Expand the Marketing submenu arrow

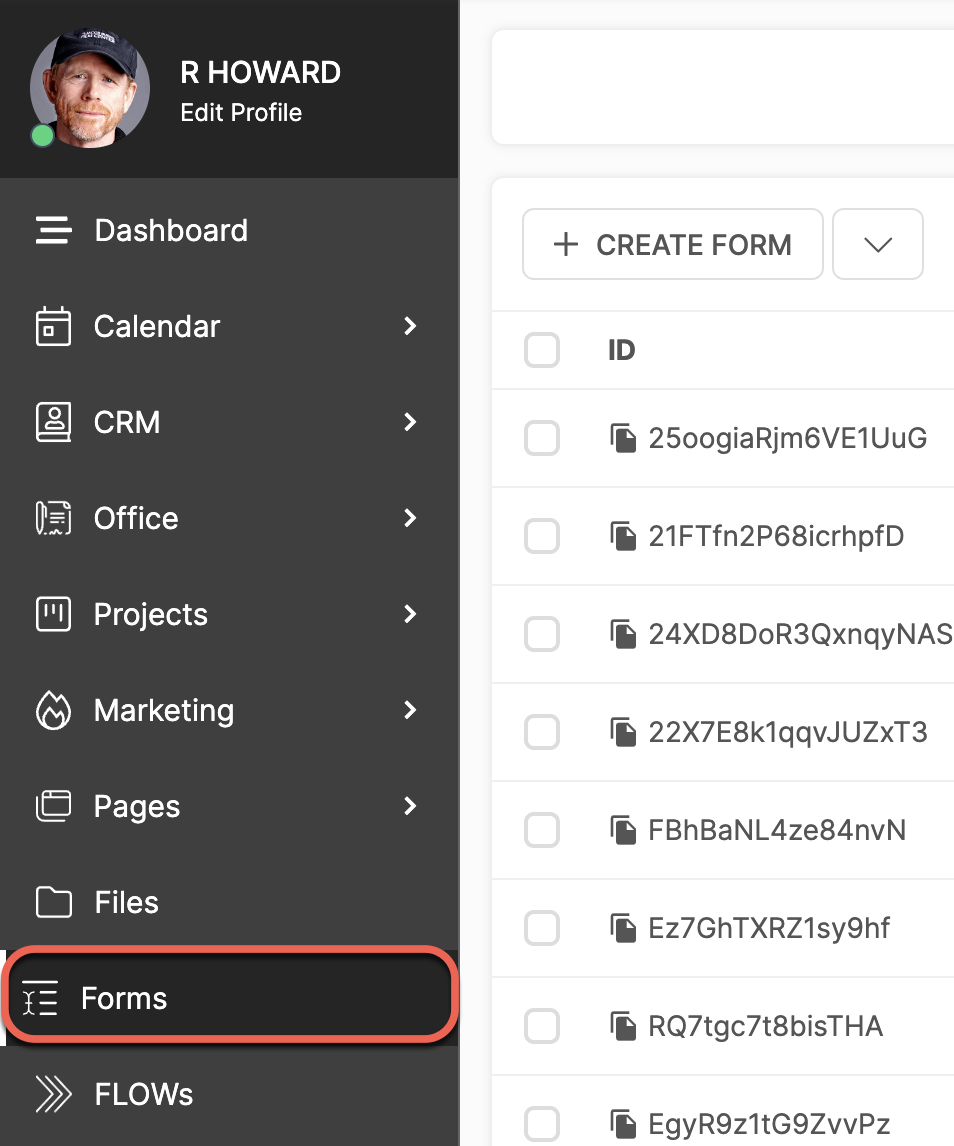pyautogui.click(x=410, y=710)
